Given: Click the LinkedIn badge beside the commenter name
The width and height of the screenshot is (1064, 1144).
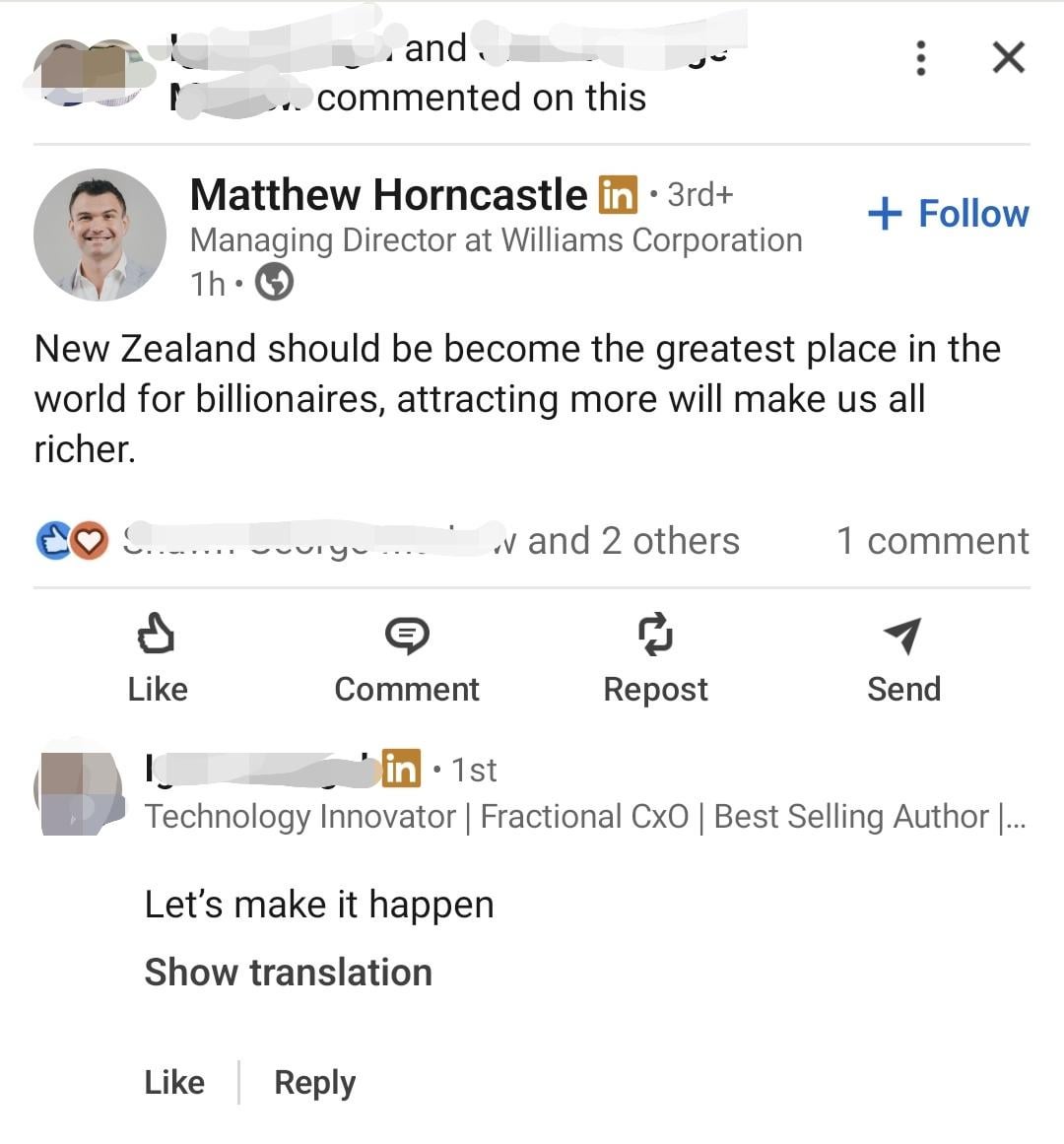Looking at the screenshot, I should click(401, 769).
